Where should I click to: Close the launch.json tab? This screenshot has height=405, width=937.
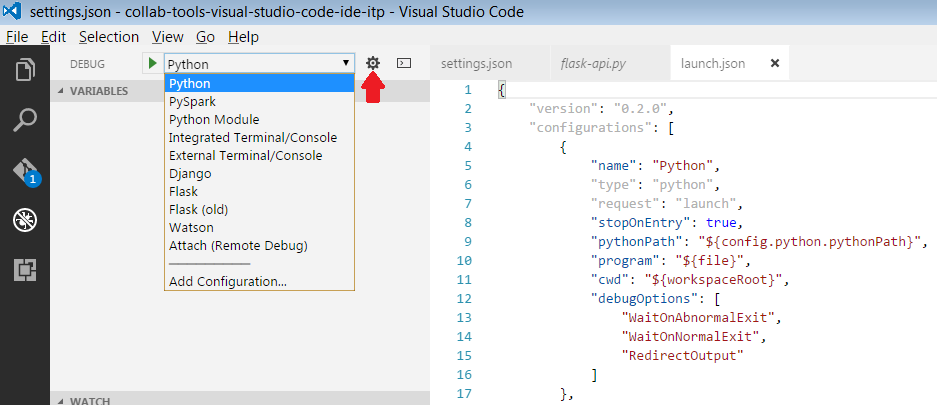775,63
